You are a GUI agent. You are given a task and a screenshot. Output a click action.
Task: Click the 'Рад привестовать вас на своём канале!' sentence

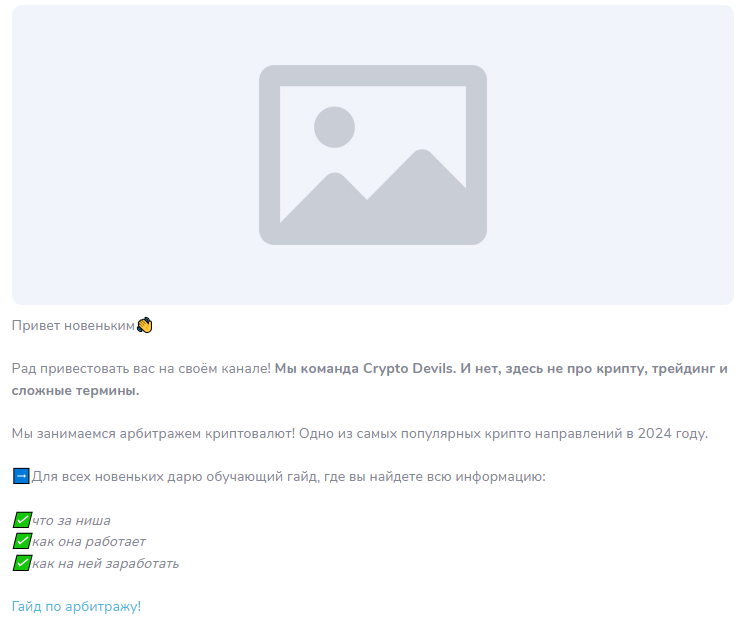pos(141,368)
